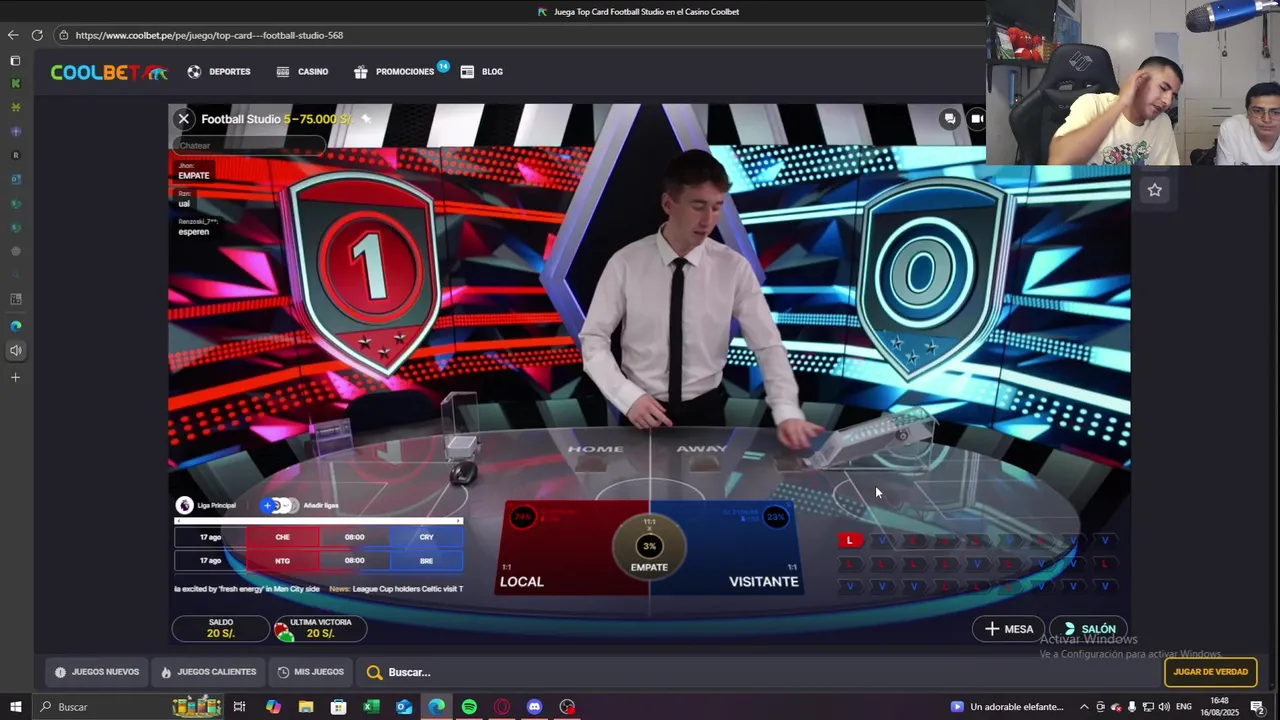Click the red L marker in results grid
1280x720 pixels.
click(x=850, y=541)
